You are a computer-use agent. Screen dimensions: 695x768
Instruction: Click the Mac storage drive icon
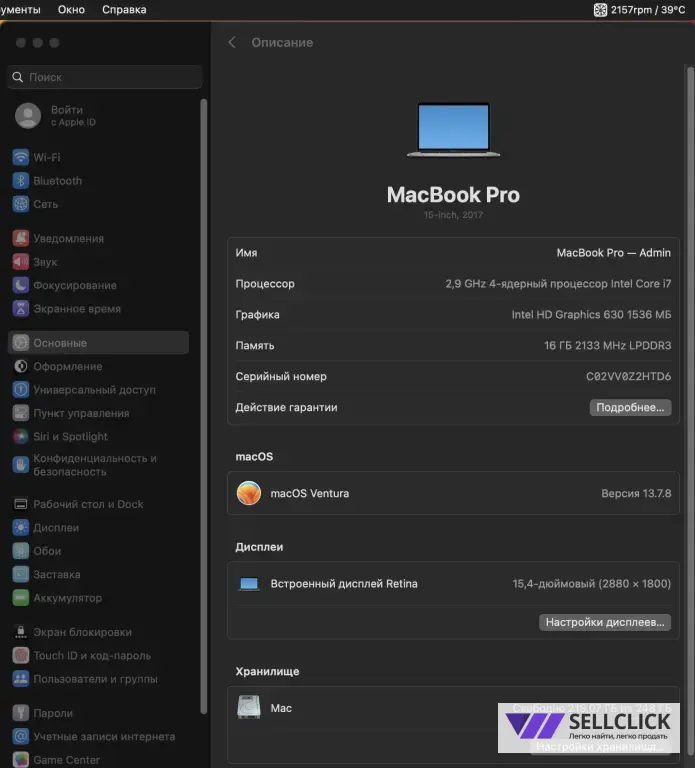pyautogui.click(x=249, y=707)
